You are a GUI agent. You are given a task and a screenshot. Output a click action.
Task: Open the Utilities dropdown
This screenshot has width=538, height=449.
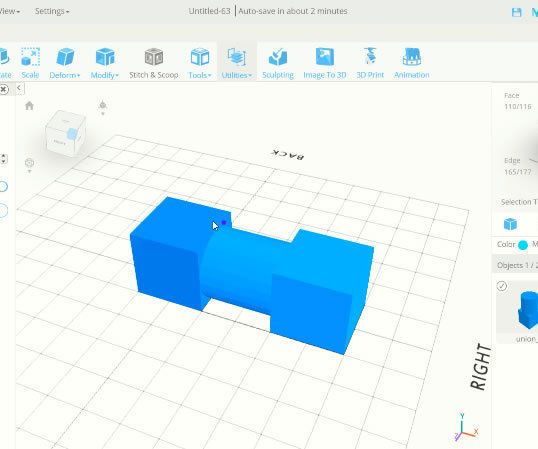236,63
